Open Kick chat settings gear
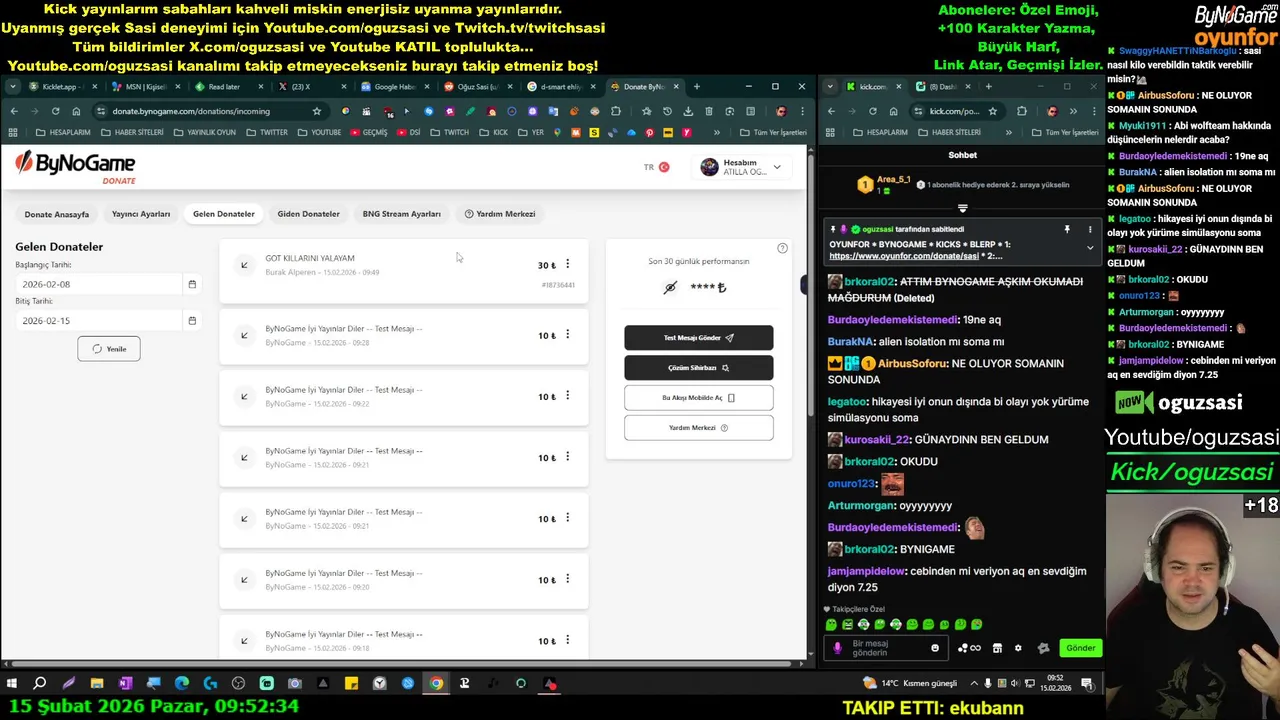Viewport: 1280px width, 720px height. [1018, 648]
